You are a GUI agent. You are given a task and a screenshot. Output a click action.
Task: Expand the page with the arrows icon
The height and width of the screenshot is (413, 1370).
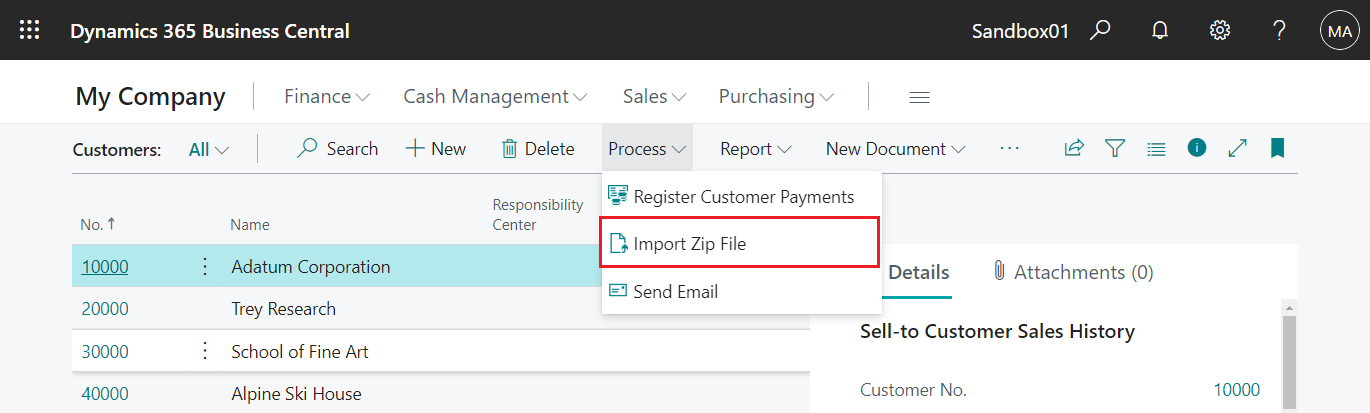pyautogui.click(x=1237, y=148)
